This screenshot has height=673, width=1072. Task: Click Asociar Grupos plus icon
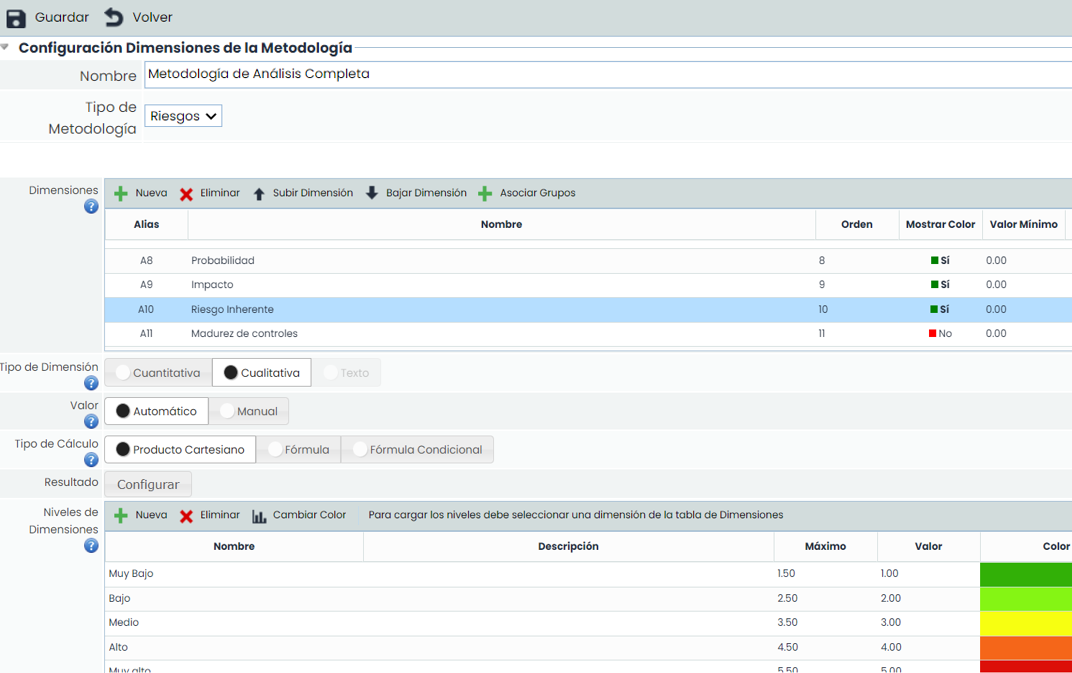485,194
